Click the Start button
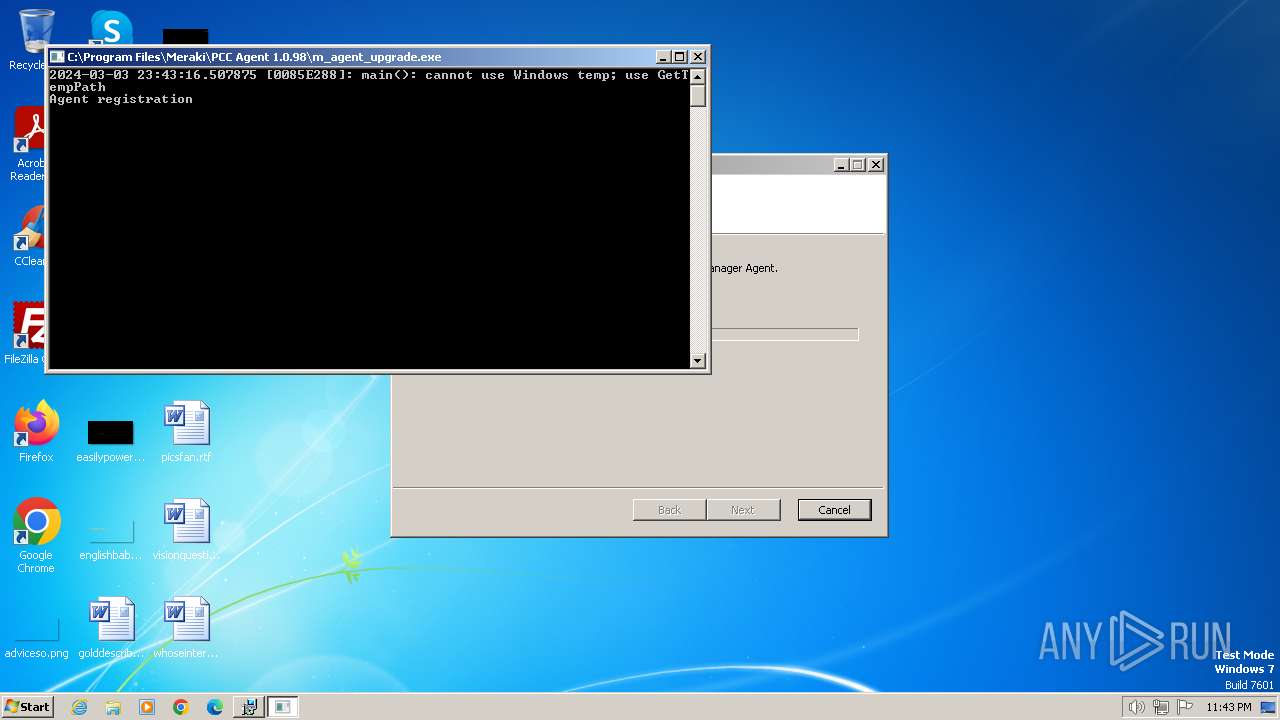 tap(27, 707)
